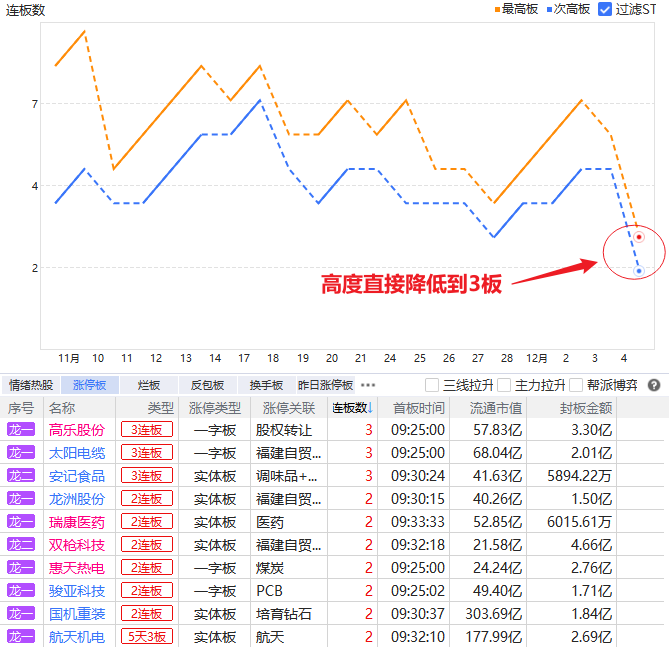Click the 2连板 tag for 瑞康医药
Image resolution: width=669 pixels, height=647 pixels.
[146, 522]
